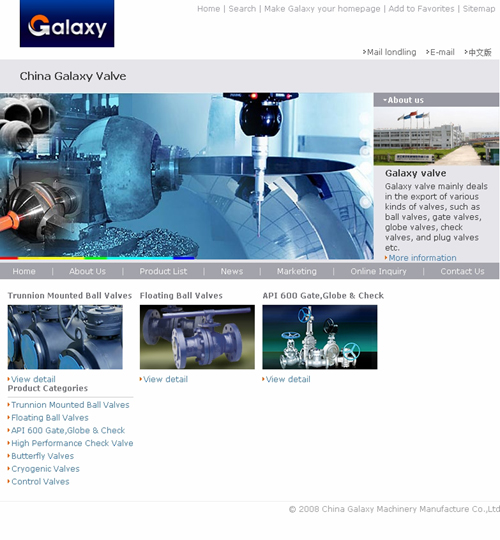Open the Marketing navigation item

click(x=296, y=271)
